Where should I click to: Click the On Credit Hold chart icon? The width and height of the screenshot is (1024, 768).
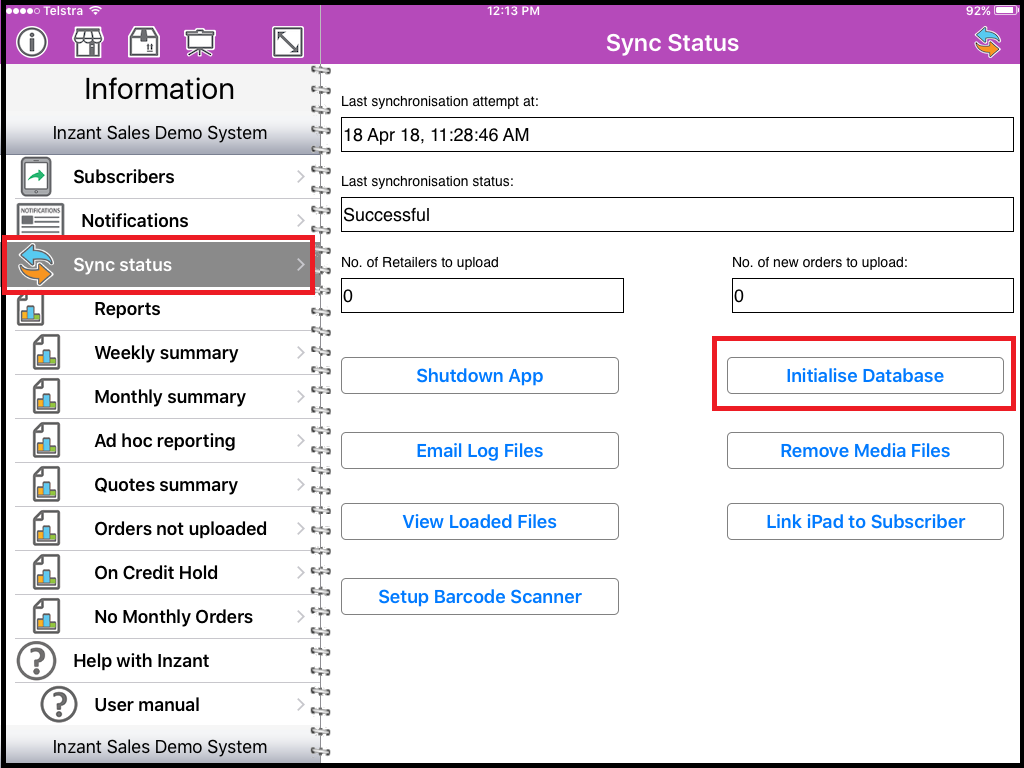(46, 573)
